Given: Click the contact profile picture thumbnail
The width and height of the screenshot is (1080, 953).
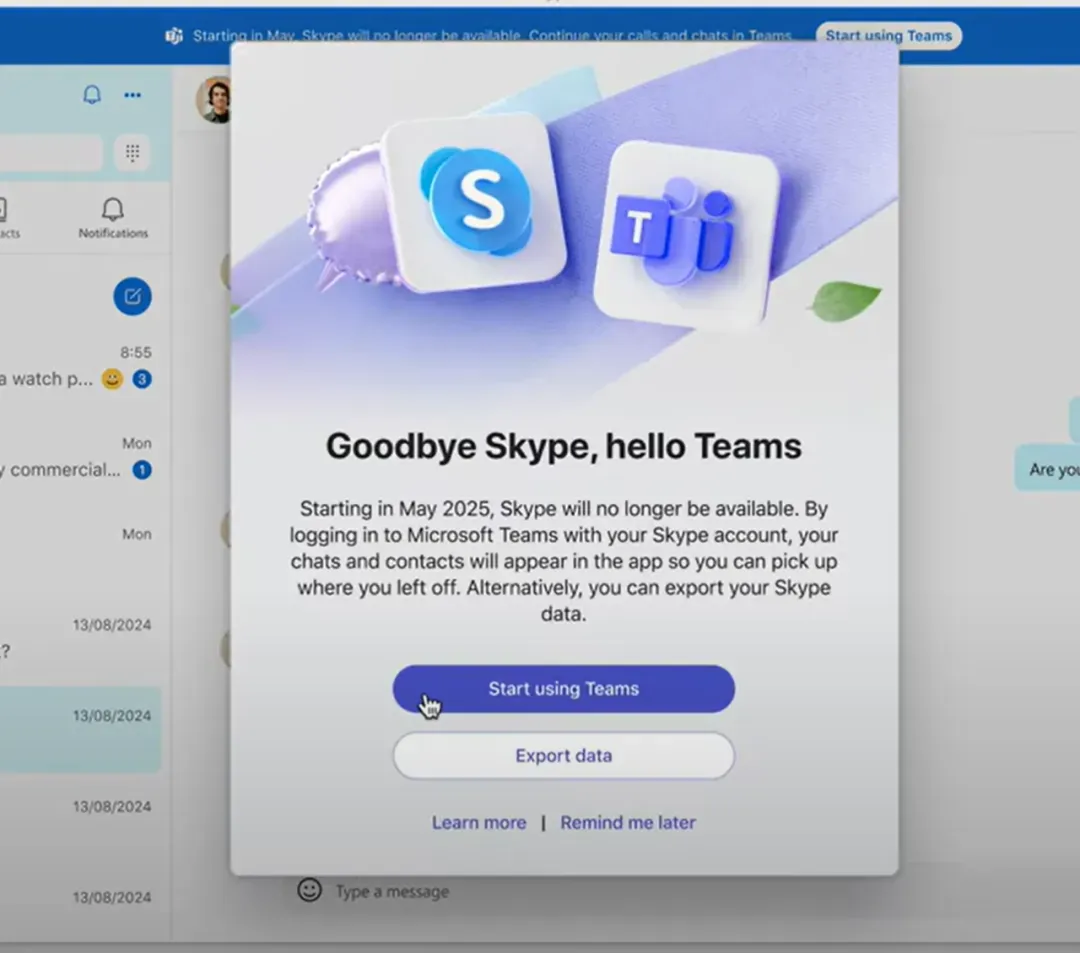Looking at the screenshot, I should (x=215, y=100).
